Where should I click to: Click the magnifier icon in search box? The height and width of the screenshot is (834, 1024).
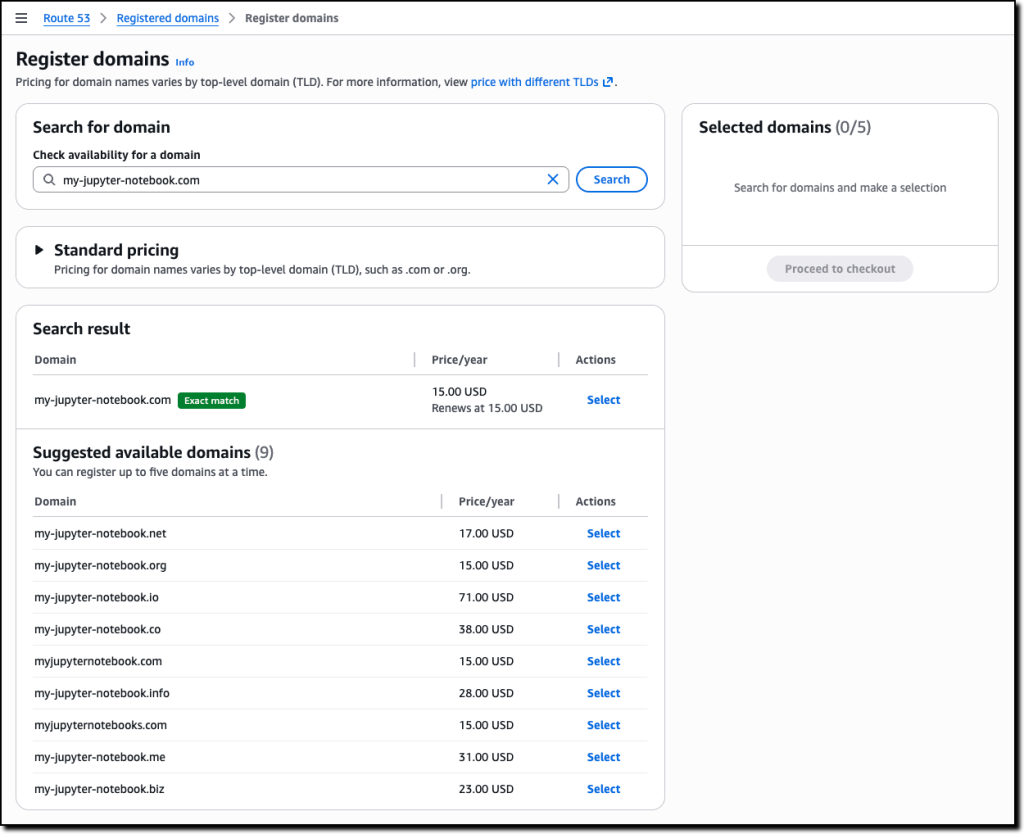(49, 180)
